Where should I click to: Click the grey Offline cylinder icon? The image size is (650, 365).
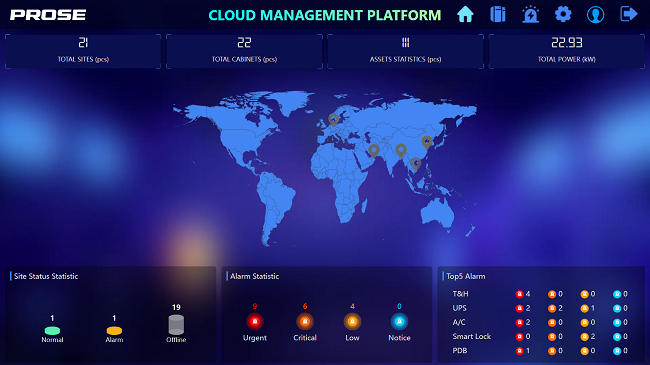176,325
